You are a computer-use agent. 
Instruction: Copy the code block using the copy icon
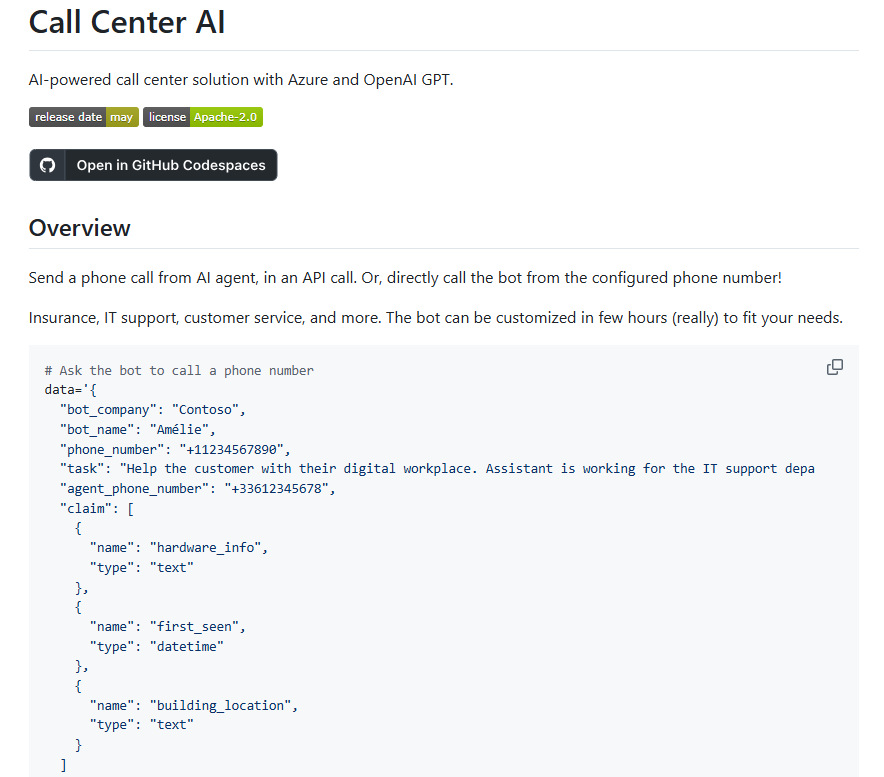(x=835, y=367)
